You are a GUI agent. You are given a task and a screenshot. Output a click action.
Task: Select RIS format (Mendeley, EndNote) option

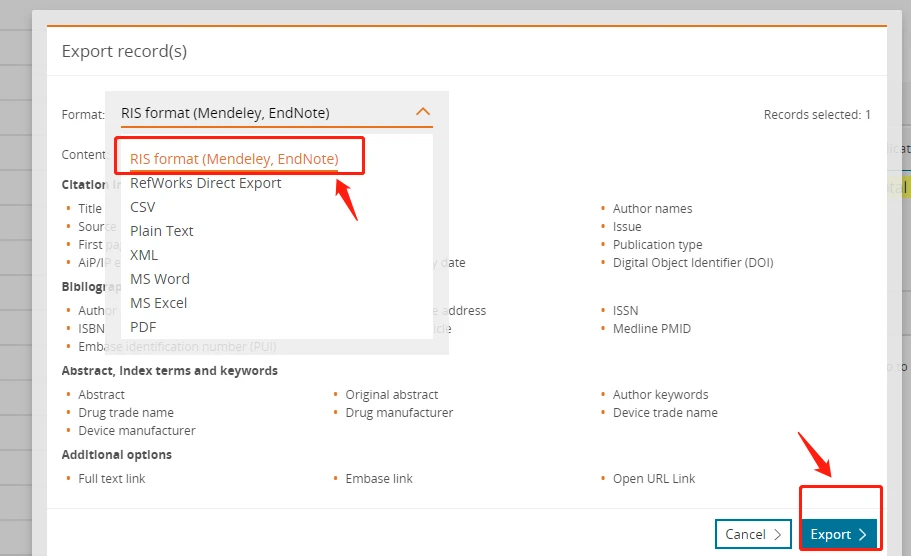click(234, 159)
